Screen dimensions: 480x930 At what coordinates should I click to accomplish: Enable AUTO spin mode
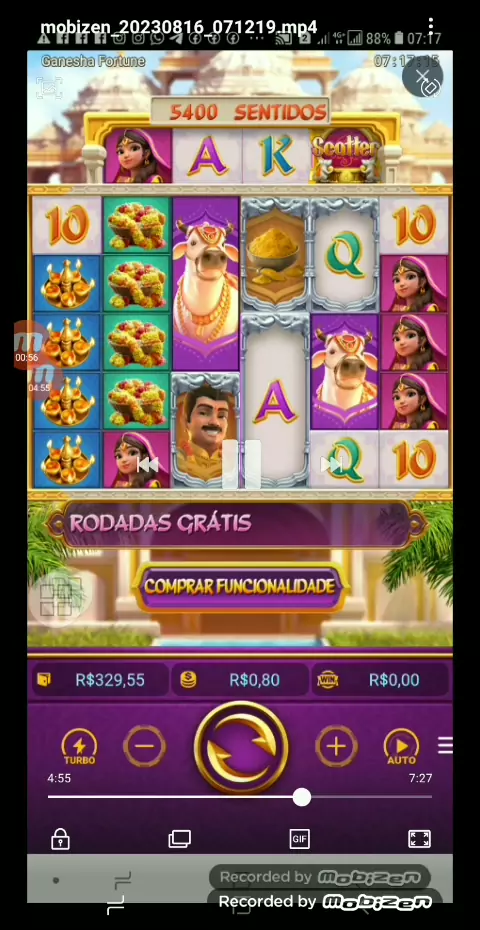coord(401,747)
